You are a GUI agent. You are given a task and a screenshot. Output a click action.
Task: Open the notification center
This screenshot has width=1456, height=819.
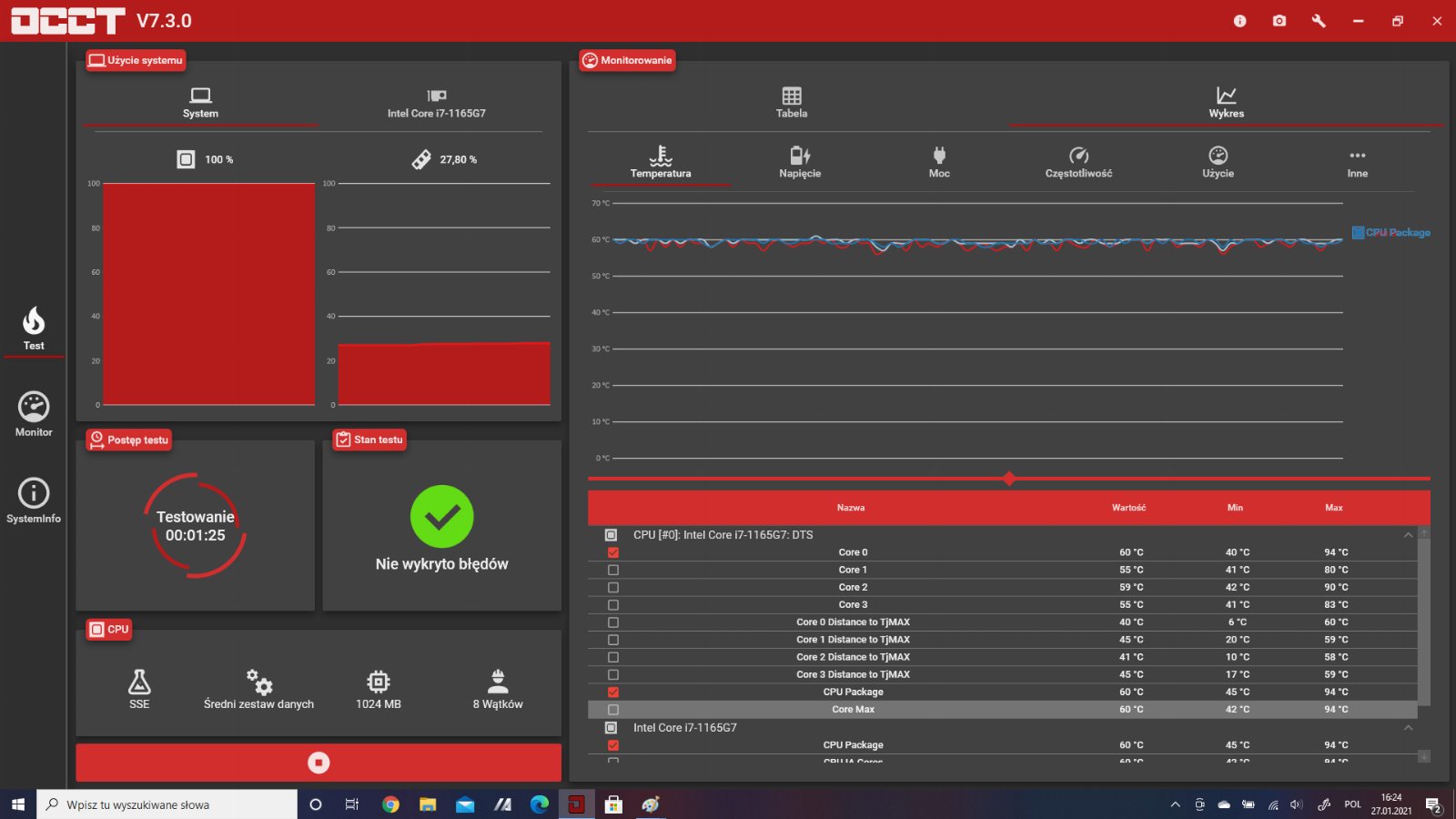coord(1433,804)
